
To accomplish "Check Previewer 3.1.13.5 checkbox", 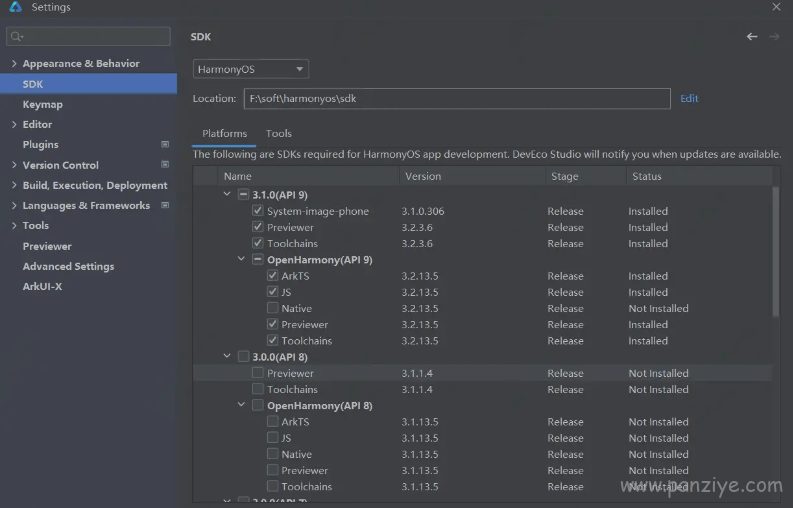I will [x=273, y=470].
